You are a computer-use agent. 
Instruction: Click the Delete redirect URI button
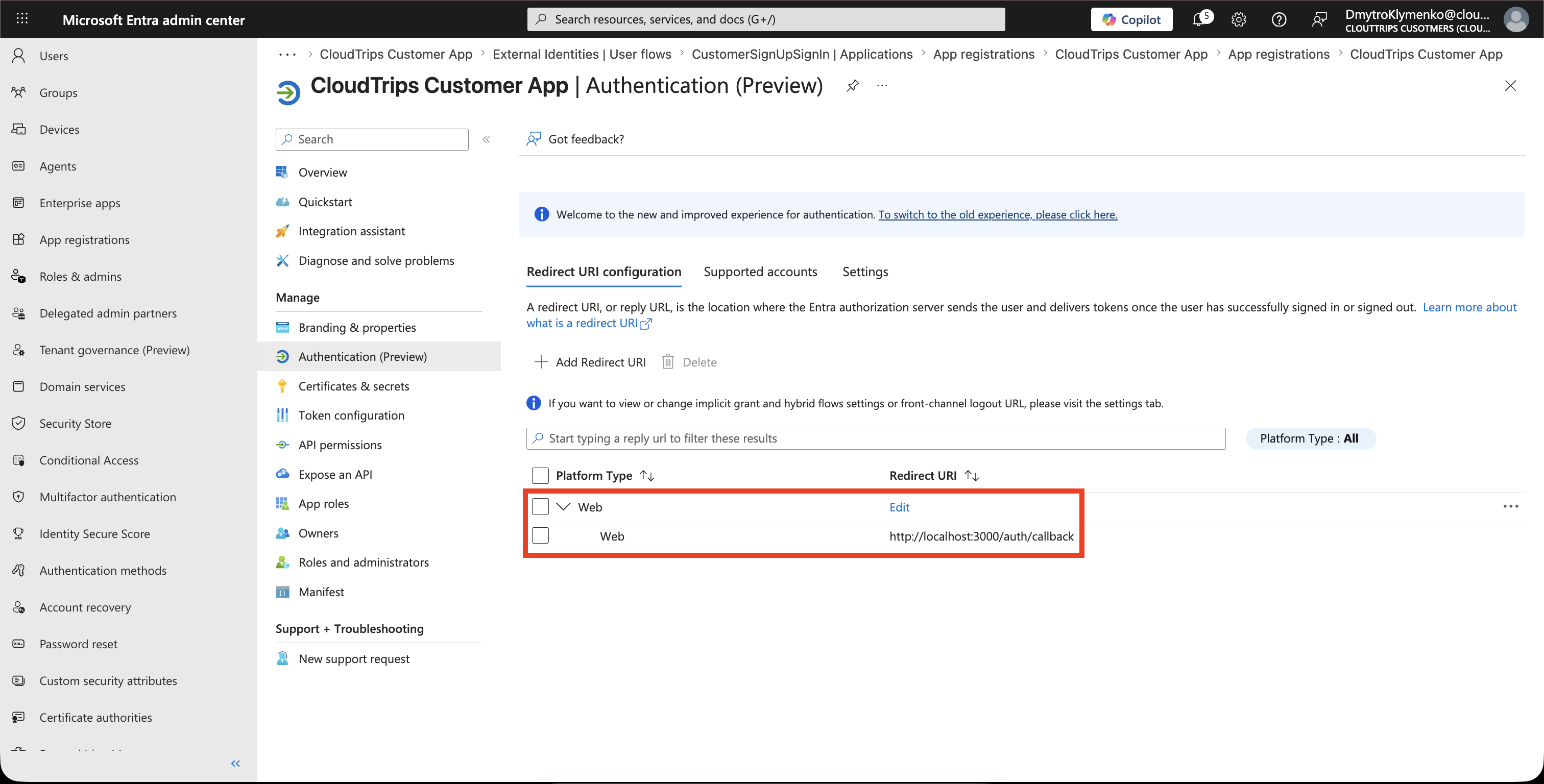tap(689, 361)
